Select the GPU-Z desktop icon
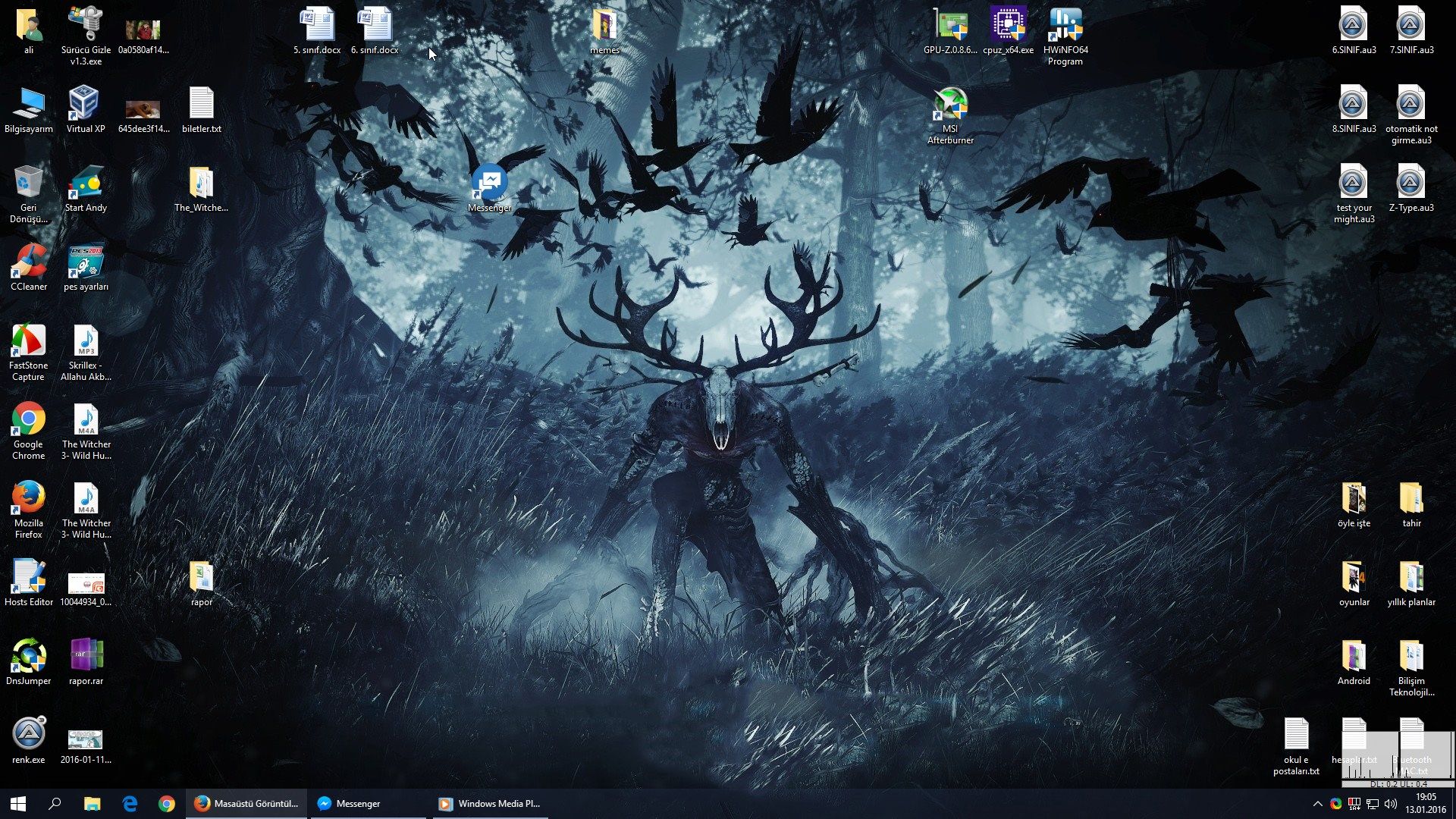 (x=950, y=27)
